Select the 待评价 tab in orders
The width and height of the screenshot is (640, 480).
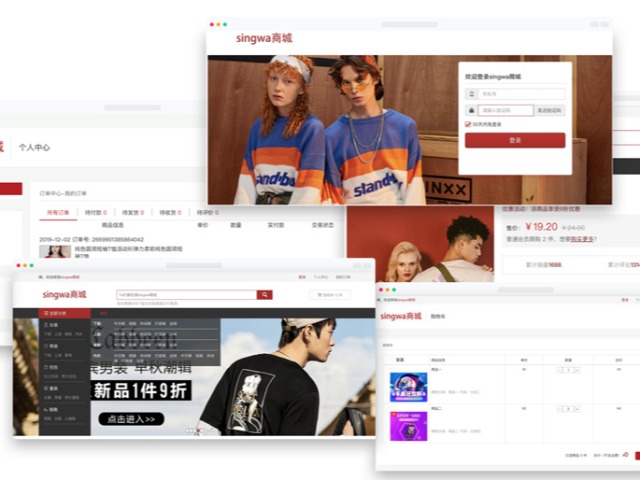pyautogui.click(x=208, y=213)
